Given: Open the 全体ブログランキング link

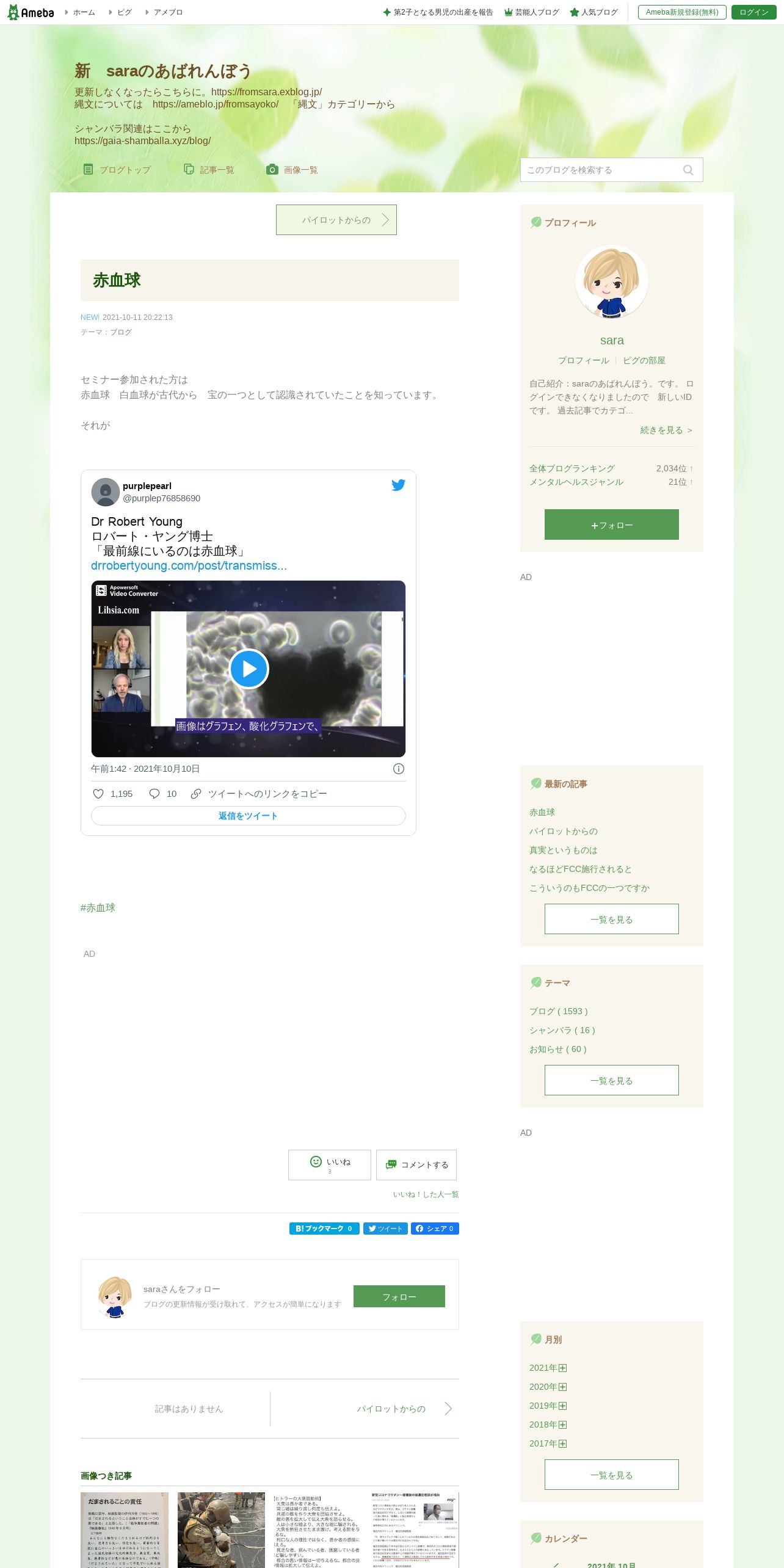Looking at the screenshot, I should [572, 468].
